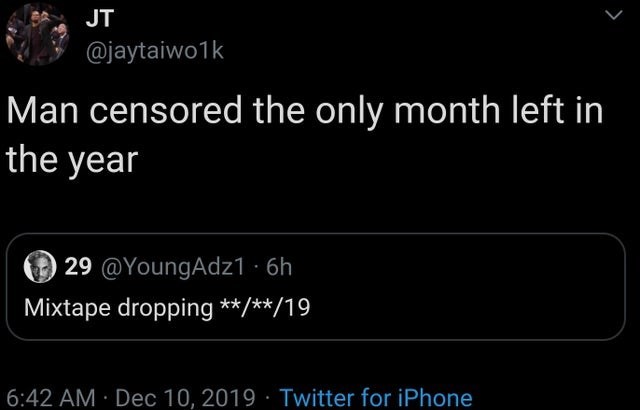Click the quoted display name 29
The image size is (640, 410).
click(x=78, y=266)
